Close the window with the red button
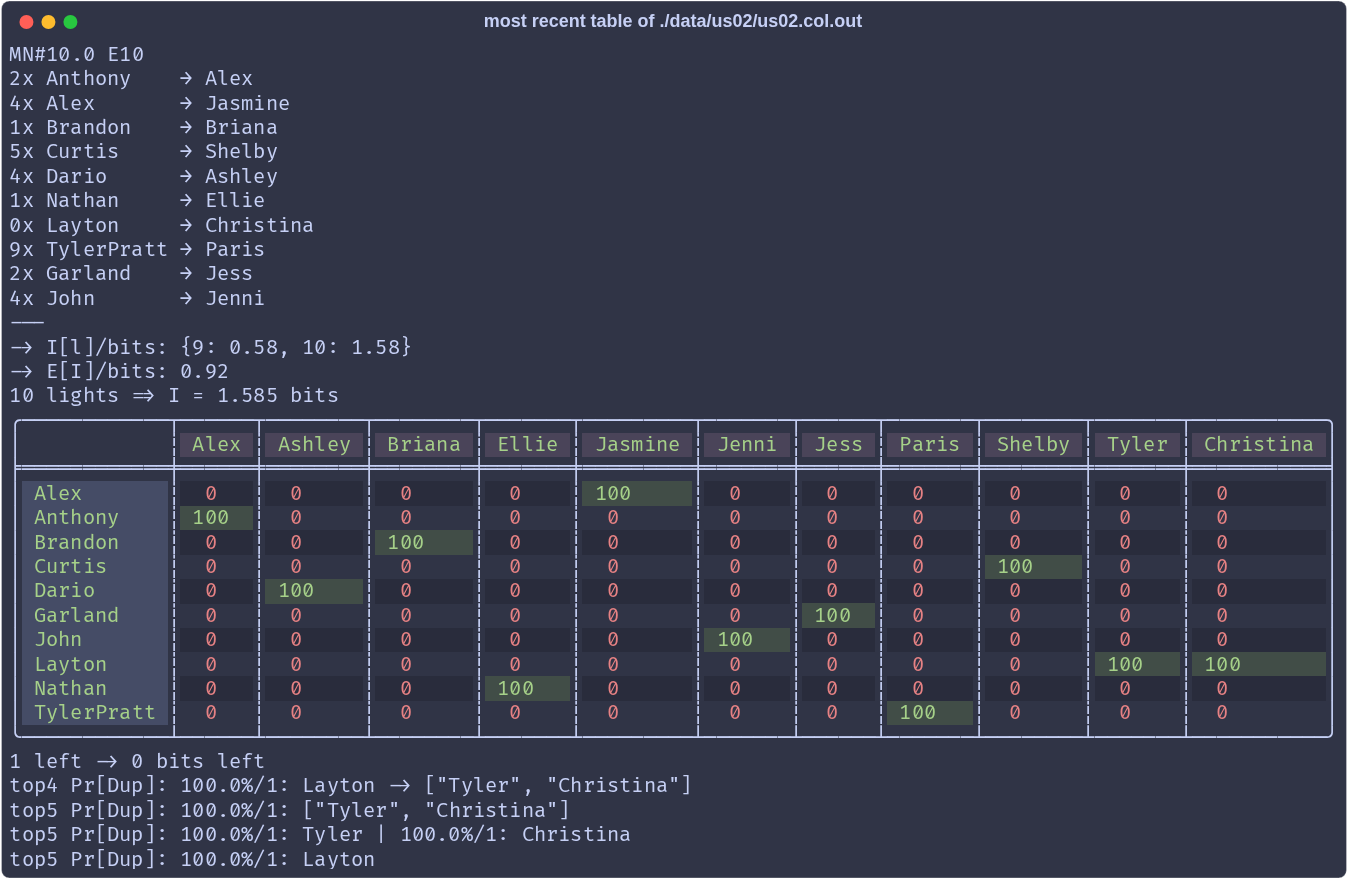 26,22
